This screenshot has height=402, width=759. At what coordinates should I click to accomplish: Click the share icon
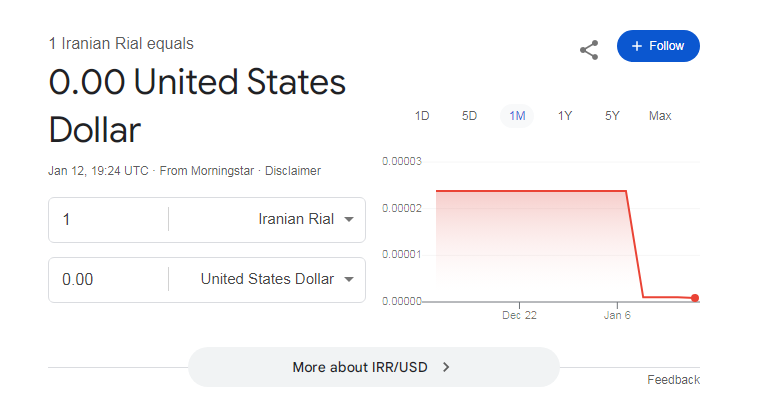[x=589, y=49]
